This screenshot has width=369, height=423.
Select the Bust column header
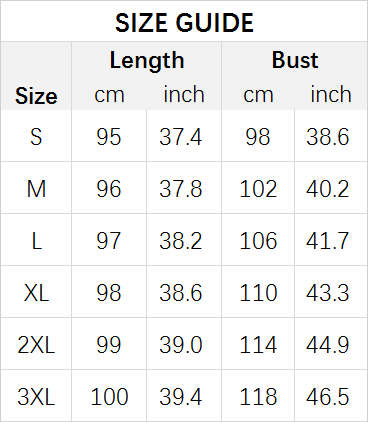295,60
